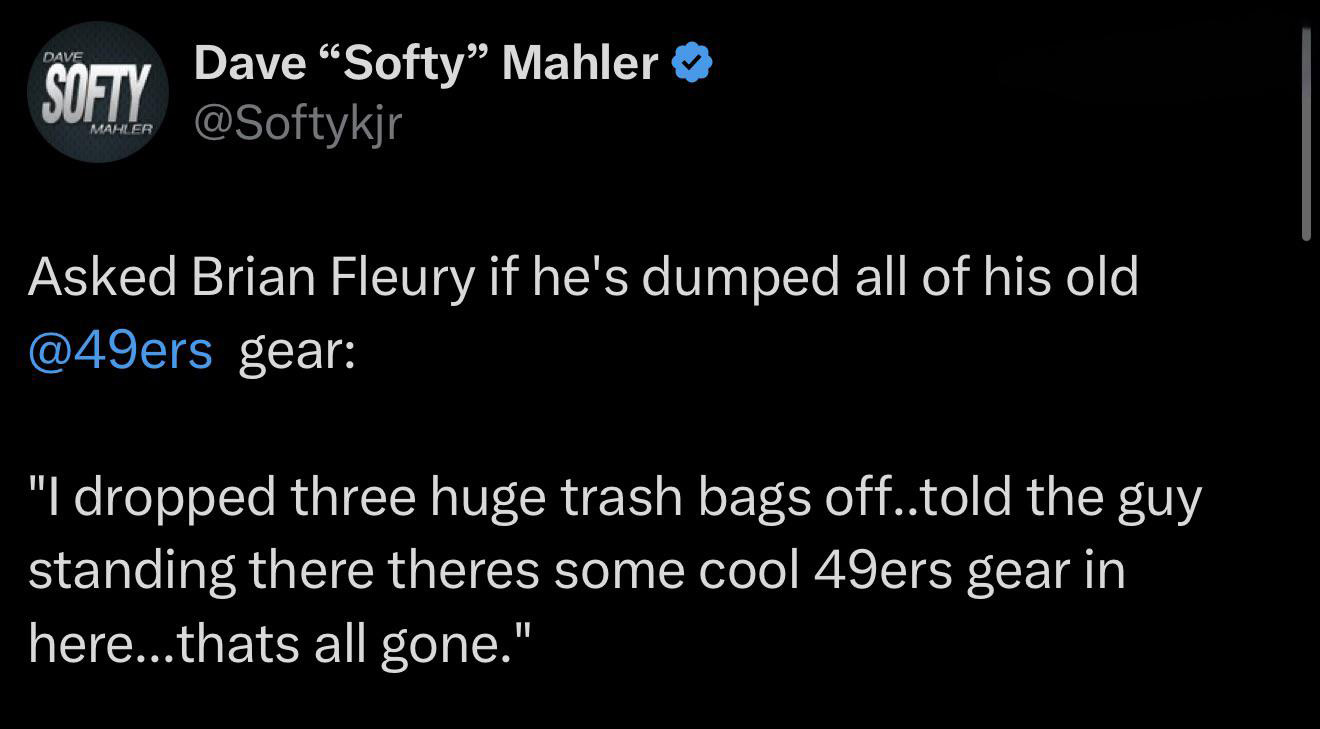The width and height of the screenshot is (1320, 729).
Task: Click the scrollbar thumb on right edge
Action: pyautogui.click(x=1306, y=134)
